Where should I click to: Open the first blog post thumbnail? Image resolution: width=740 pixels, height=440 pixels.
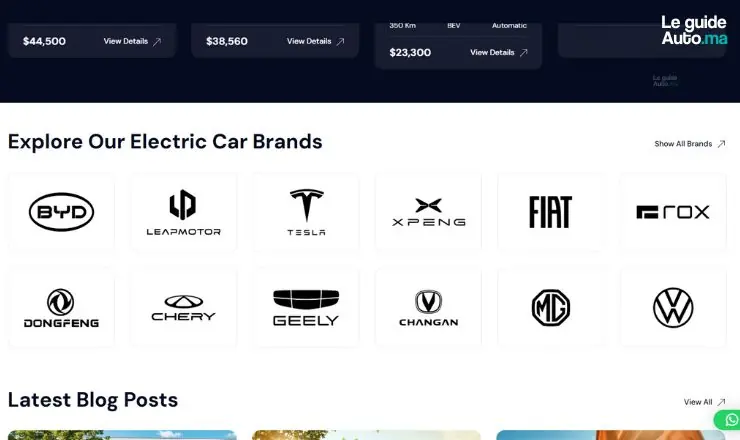(122, 435)
